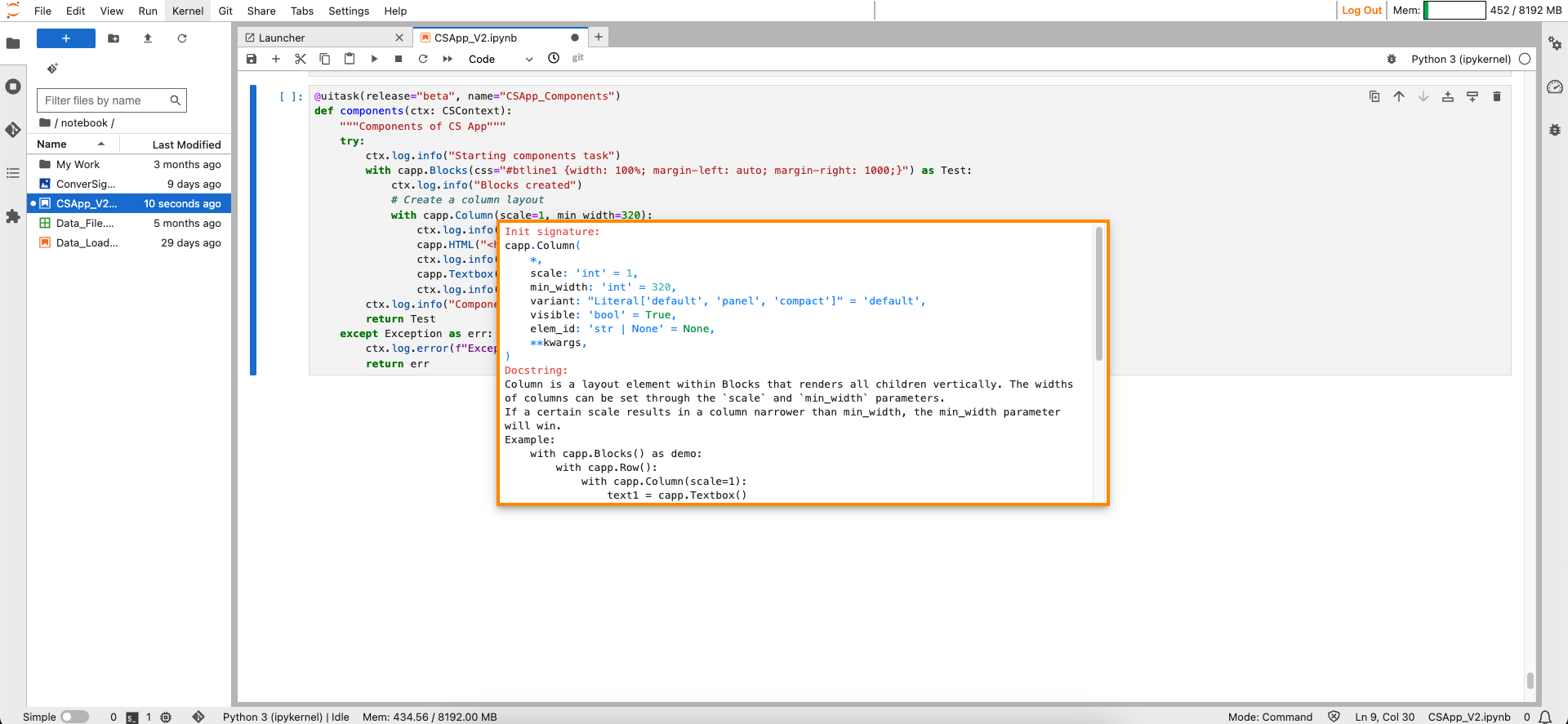Click the git clone icon under the toolbar
This screenshot has width=1568, height=724.
pos(52,69)
